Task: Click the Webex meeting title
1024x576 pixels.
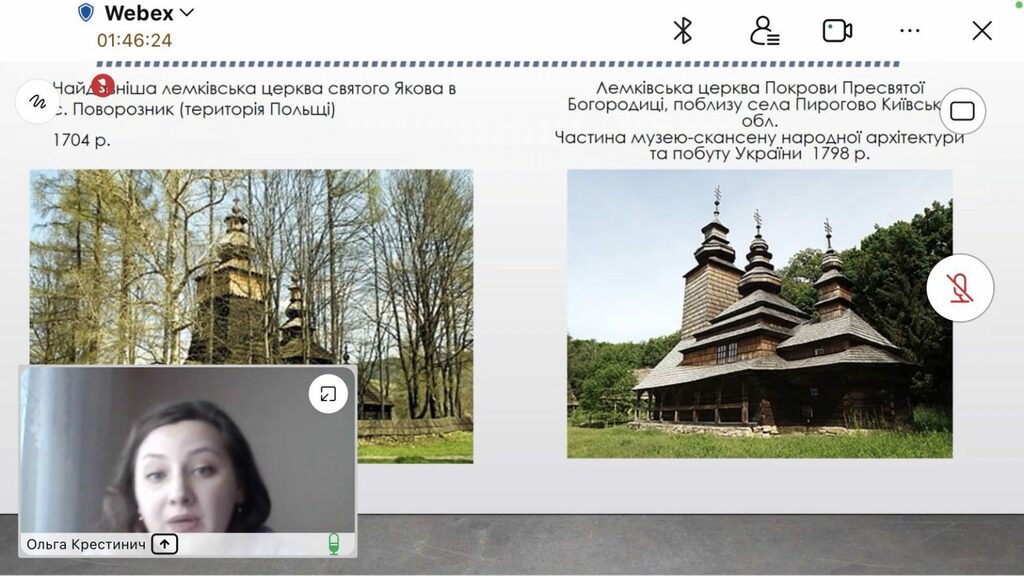Action: tap(139, 13)
